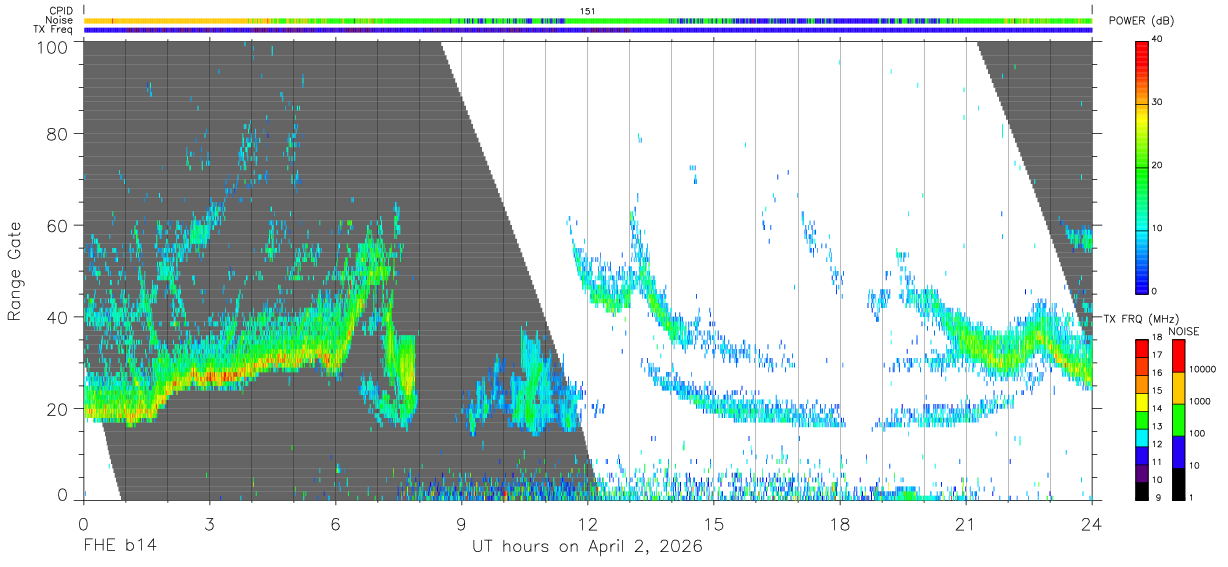Click the 13 MHz frequency scale label
Viewport: 1228px width, 567px height.
tap(1158, 427)
